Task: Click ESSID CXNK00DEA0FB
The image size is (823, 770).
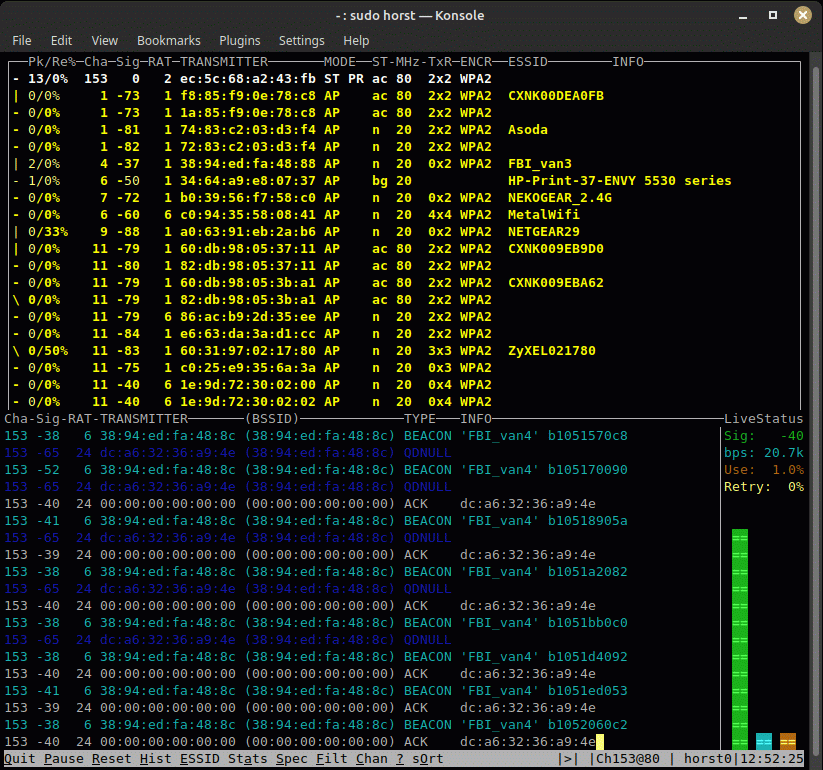Action: point(556,96)
